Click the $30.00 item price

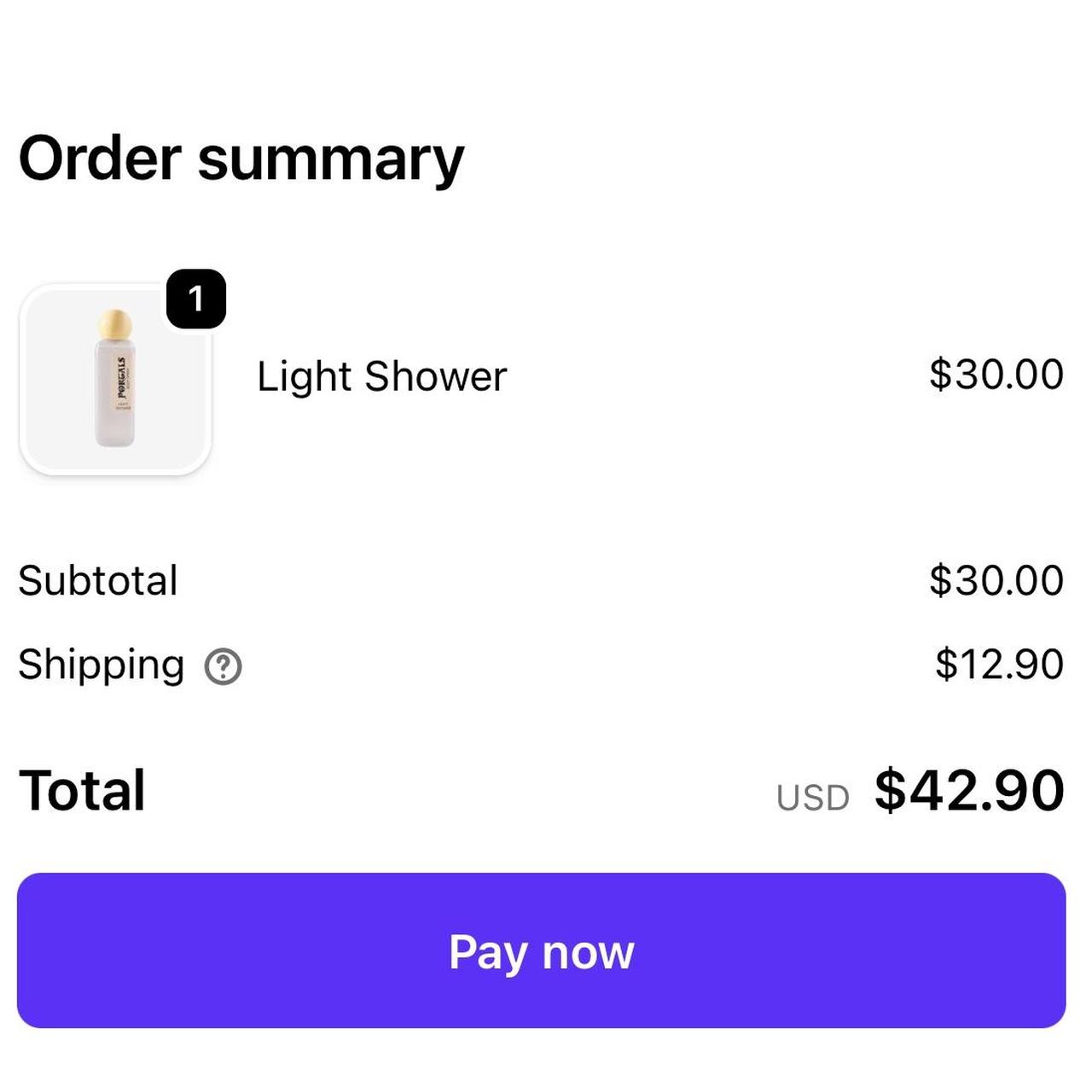click(995, 374)
